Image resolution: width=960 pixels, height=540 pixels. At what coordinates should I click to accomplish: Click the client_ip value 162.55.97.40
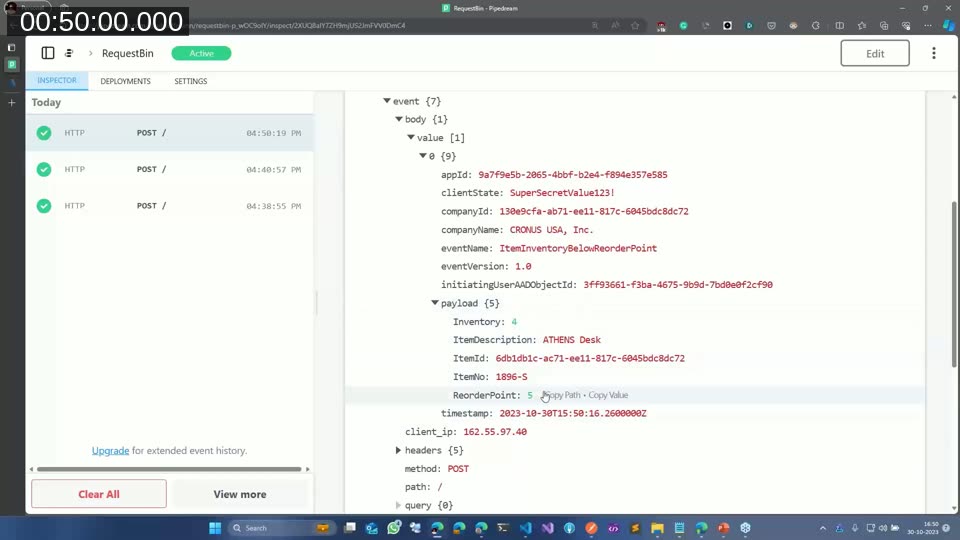point(495,432)
